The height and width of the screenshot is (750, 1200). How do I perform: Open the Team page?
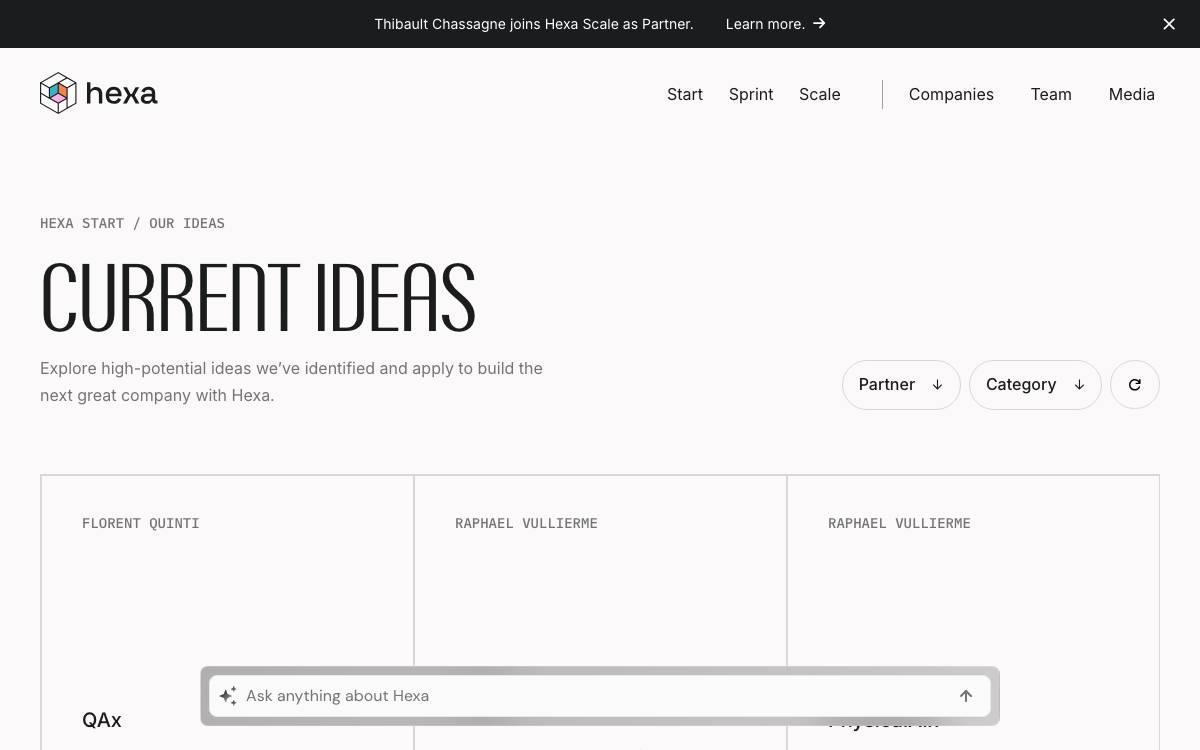(1051, 94)
